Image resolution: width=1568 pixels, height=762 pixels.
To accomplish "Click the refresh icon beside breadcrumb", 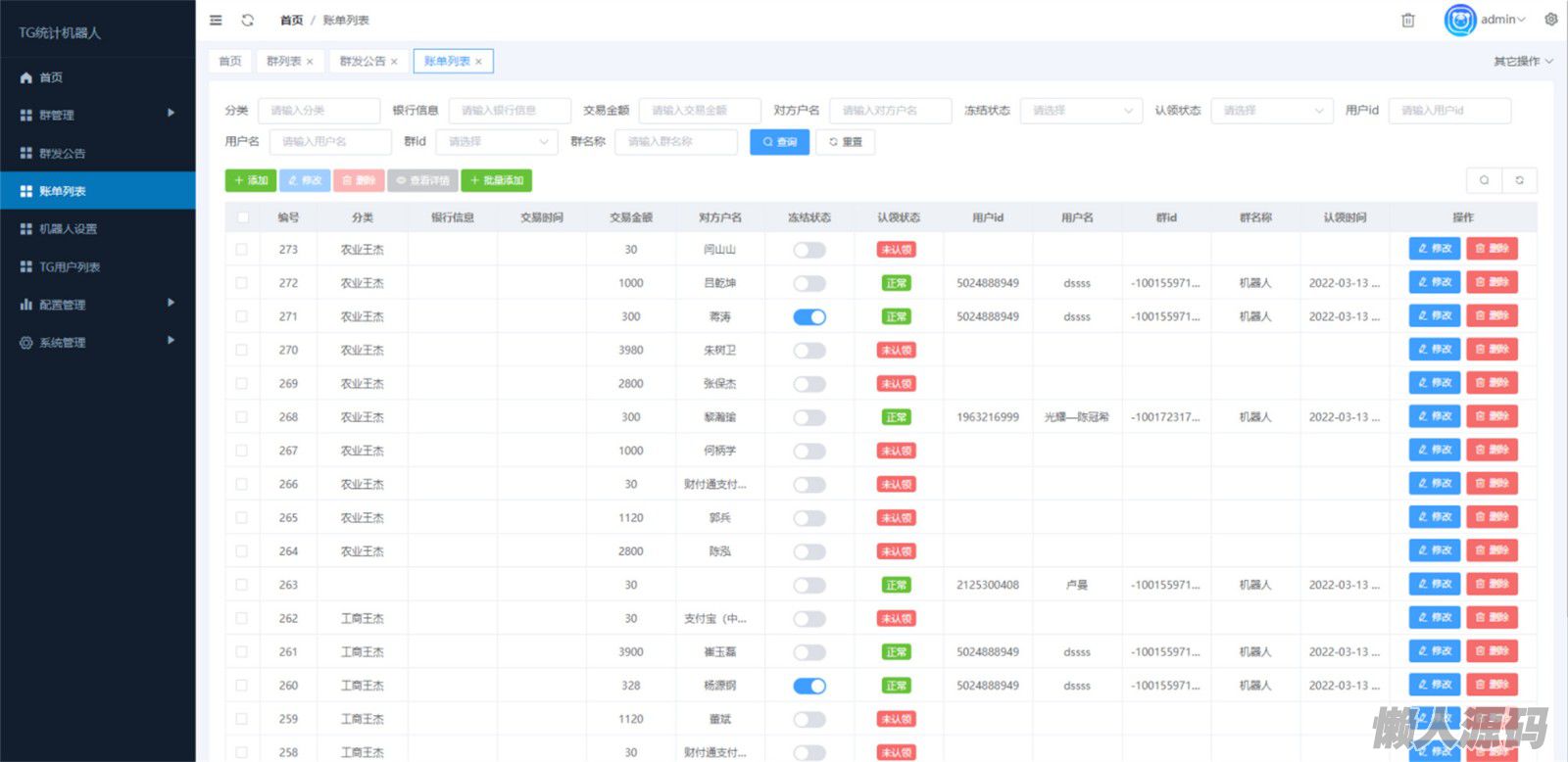I will (248, 20).
